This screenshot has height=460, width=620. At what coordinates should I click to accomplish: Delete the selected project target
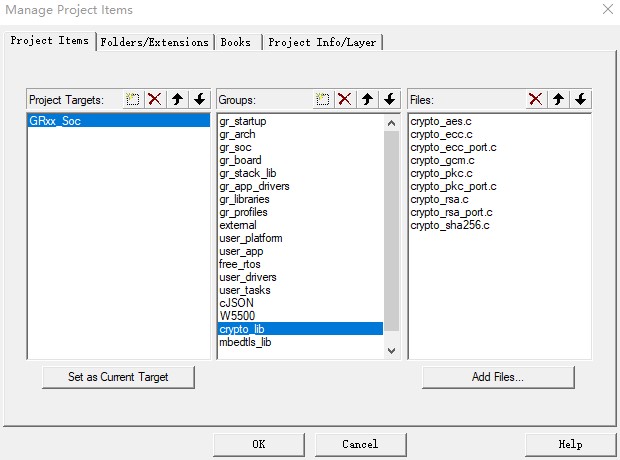[x=154, y=99]
